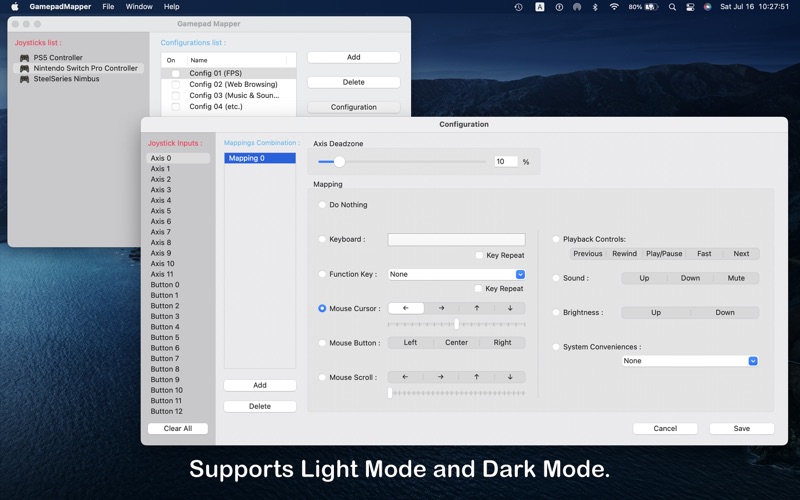Toggle On checkbox for Config 02 (Web Browsing)
The width and height of the screenshot is (800, 500).
click(x=176, y=85)
